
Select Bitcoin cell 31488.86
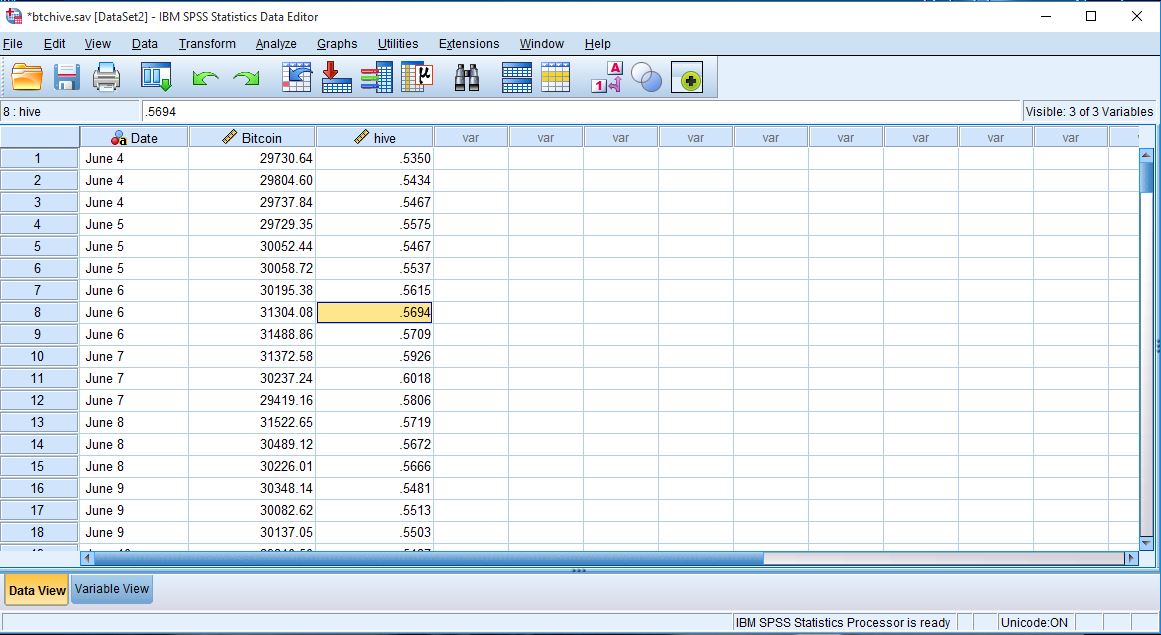tap(252, 335)
